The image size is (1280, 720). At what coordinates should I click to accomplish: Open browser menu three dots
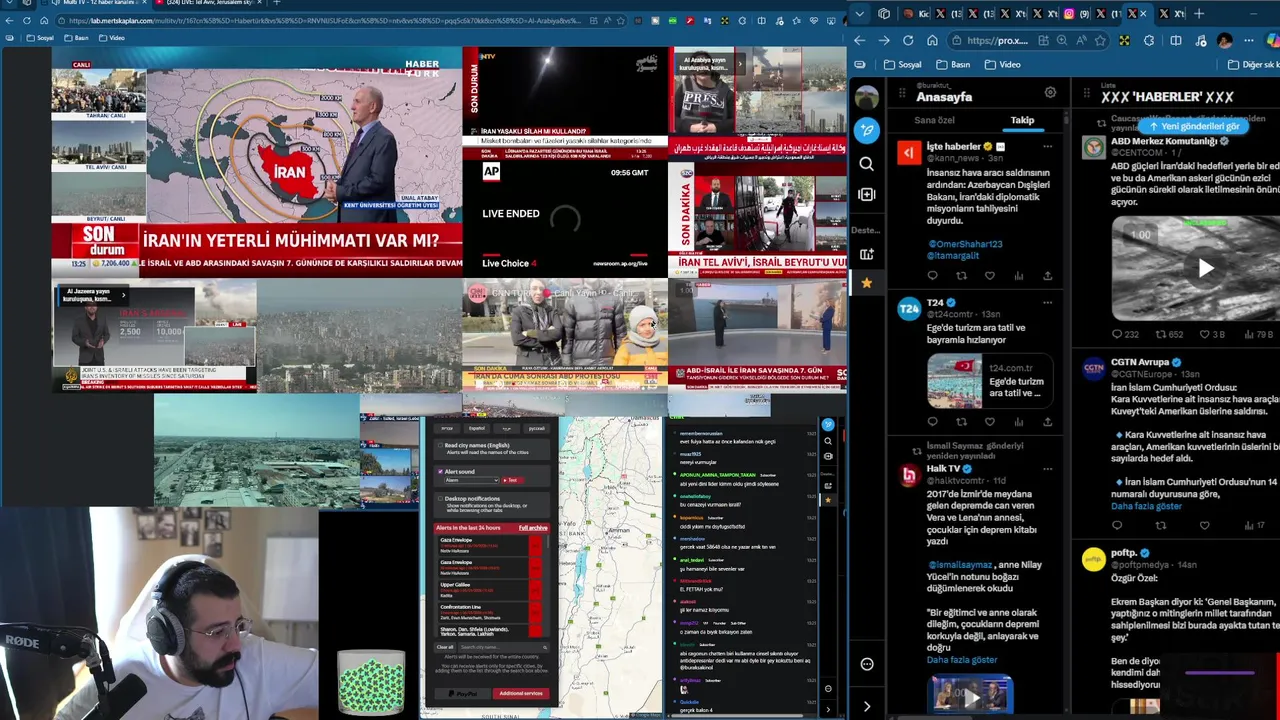coord(1249,40)
